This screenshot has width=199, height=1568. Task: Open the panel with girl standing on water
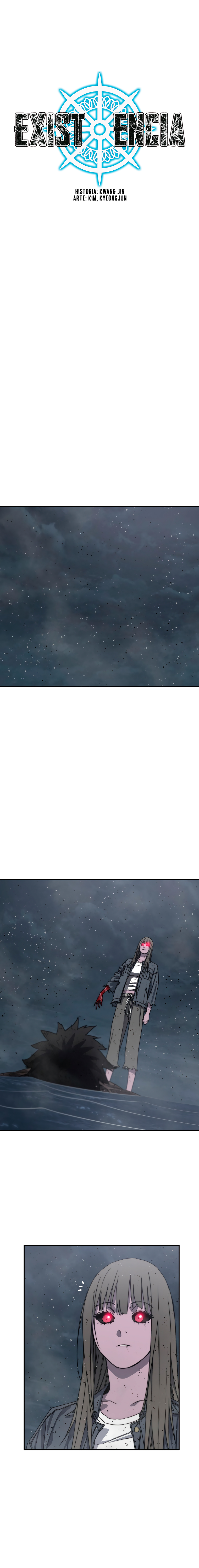pyautogui.click(x=99, y=1004)
